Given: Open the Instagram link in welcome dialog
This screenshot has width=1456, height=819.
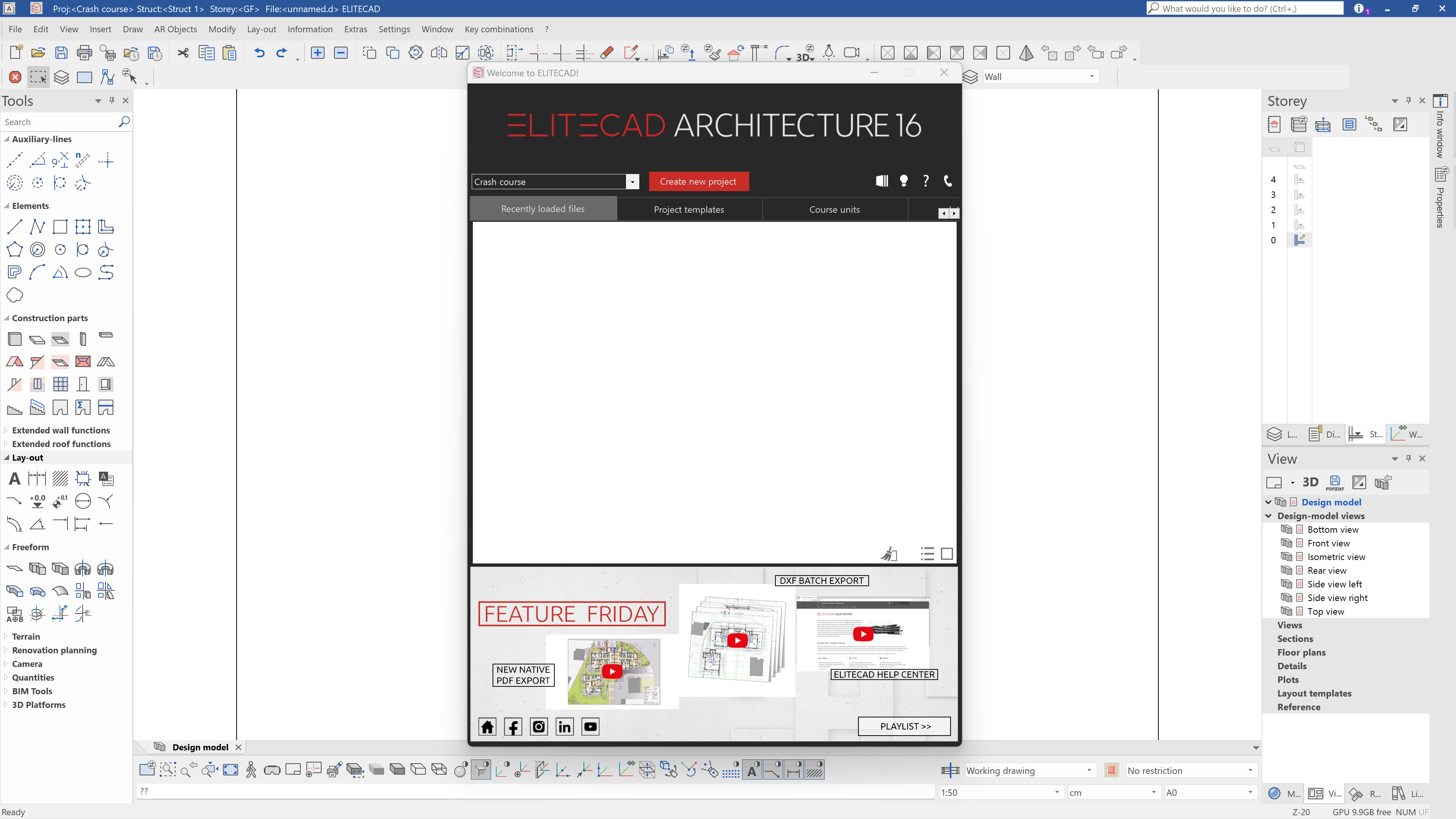Looking at the screenshot, I should pos(539,726).
